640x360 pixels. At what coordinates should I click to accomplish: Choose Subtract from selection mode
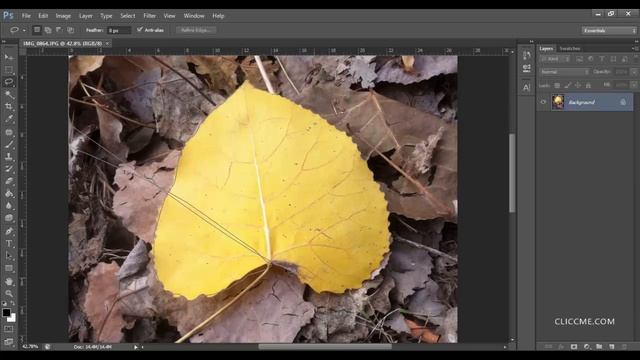(x=59, y=30)
